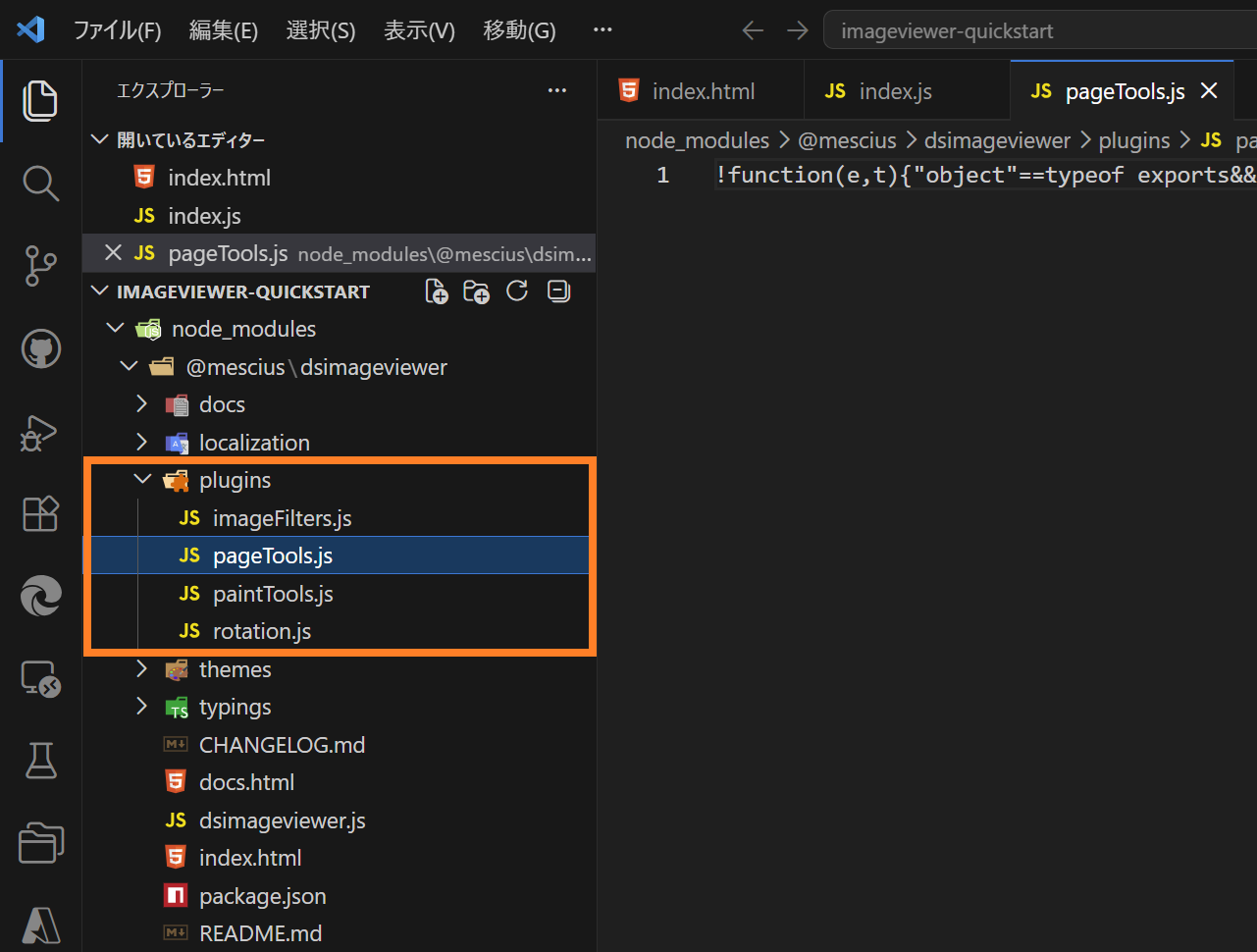The image size is (1257, 952).
Task: Open the Testing flask icon
Action: tap(40, 760)
